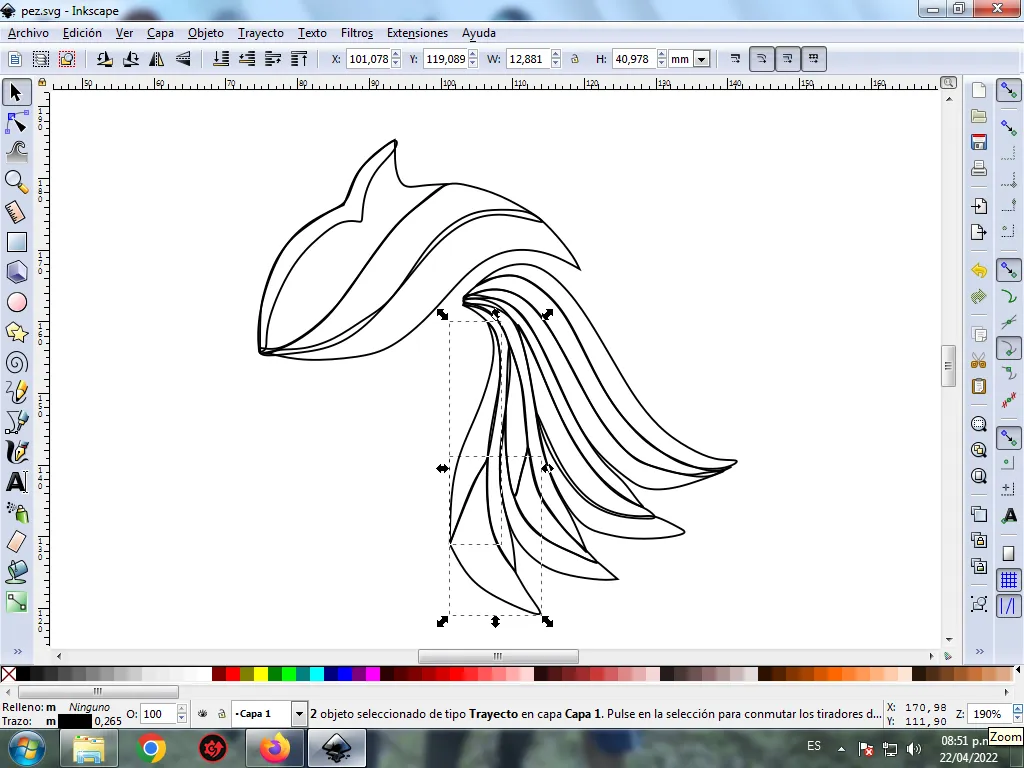Open the Capa menu
The height and width of the screenshot is (768, 1024).
(160, 33)
